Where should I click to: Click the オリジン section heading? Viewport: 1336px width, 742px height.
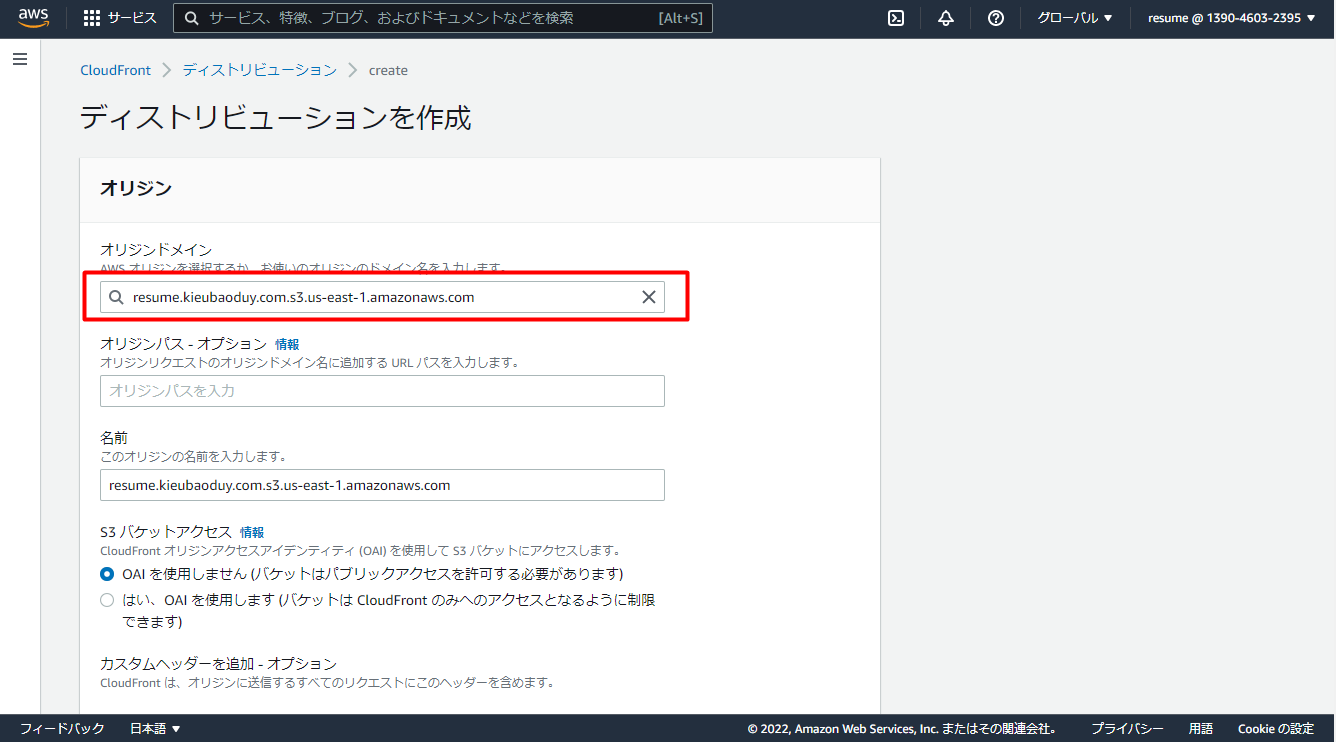[x=136, y=188]
